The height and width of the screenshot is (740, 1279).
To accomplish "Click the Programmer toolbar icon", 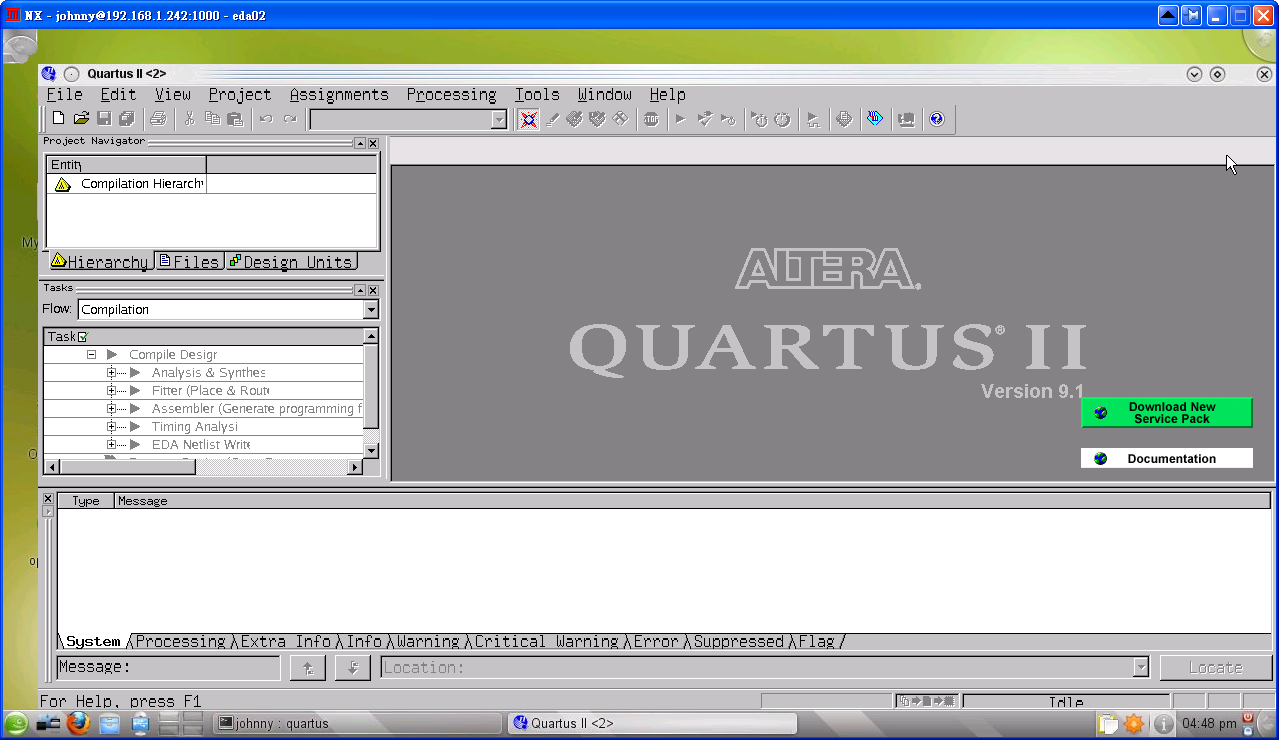I will tap(875, 119).
